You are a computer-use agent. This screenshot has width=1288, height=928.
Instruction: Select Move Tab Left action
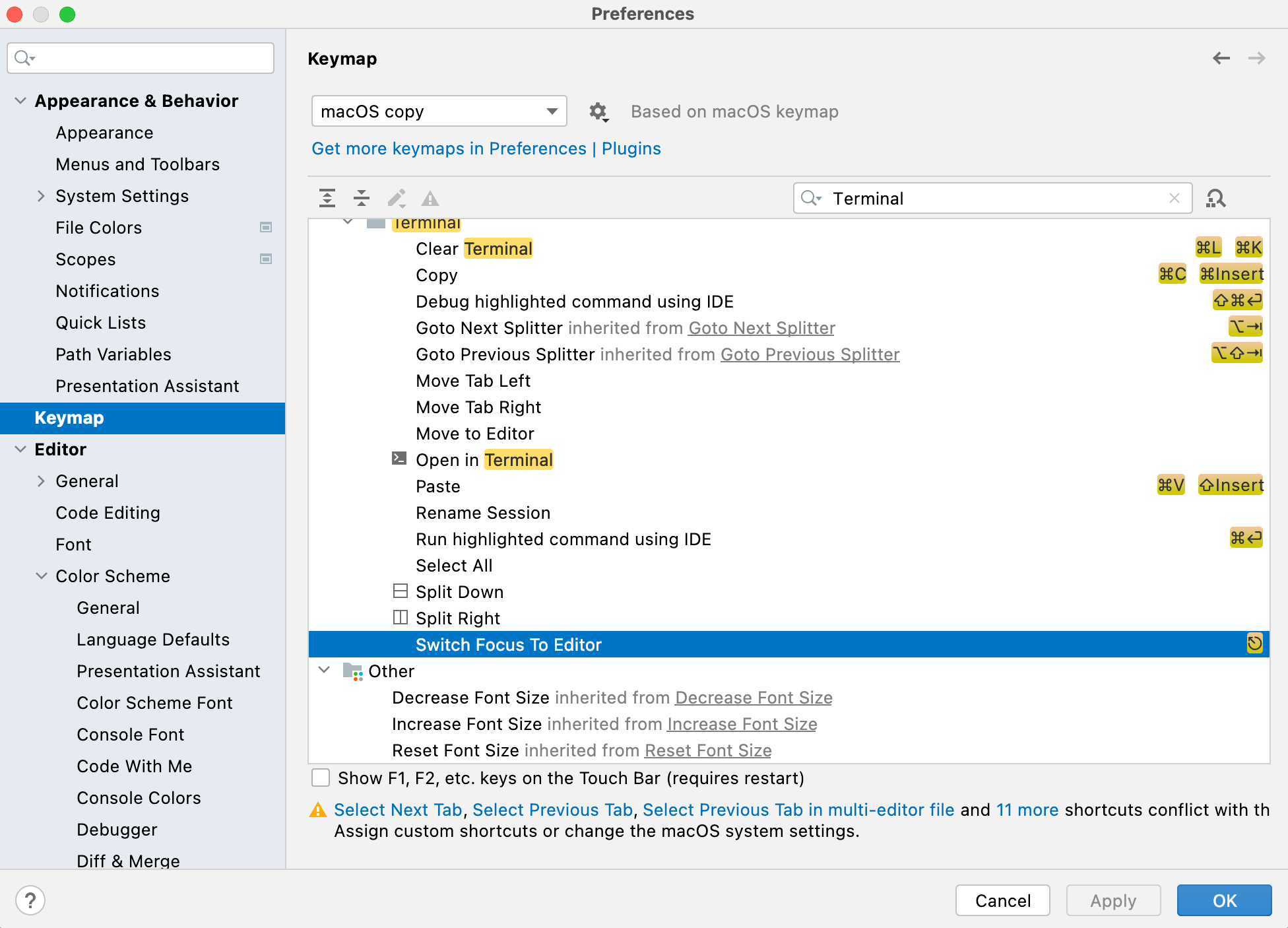[789, 381]
